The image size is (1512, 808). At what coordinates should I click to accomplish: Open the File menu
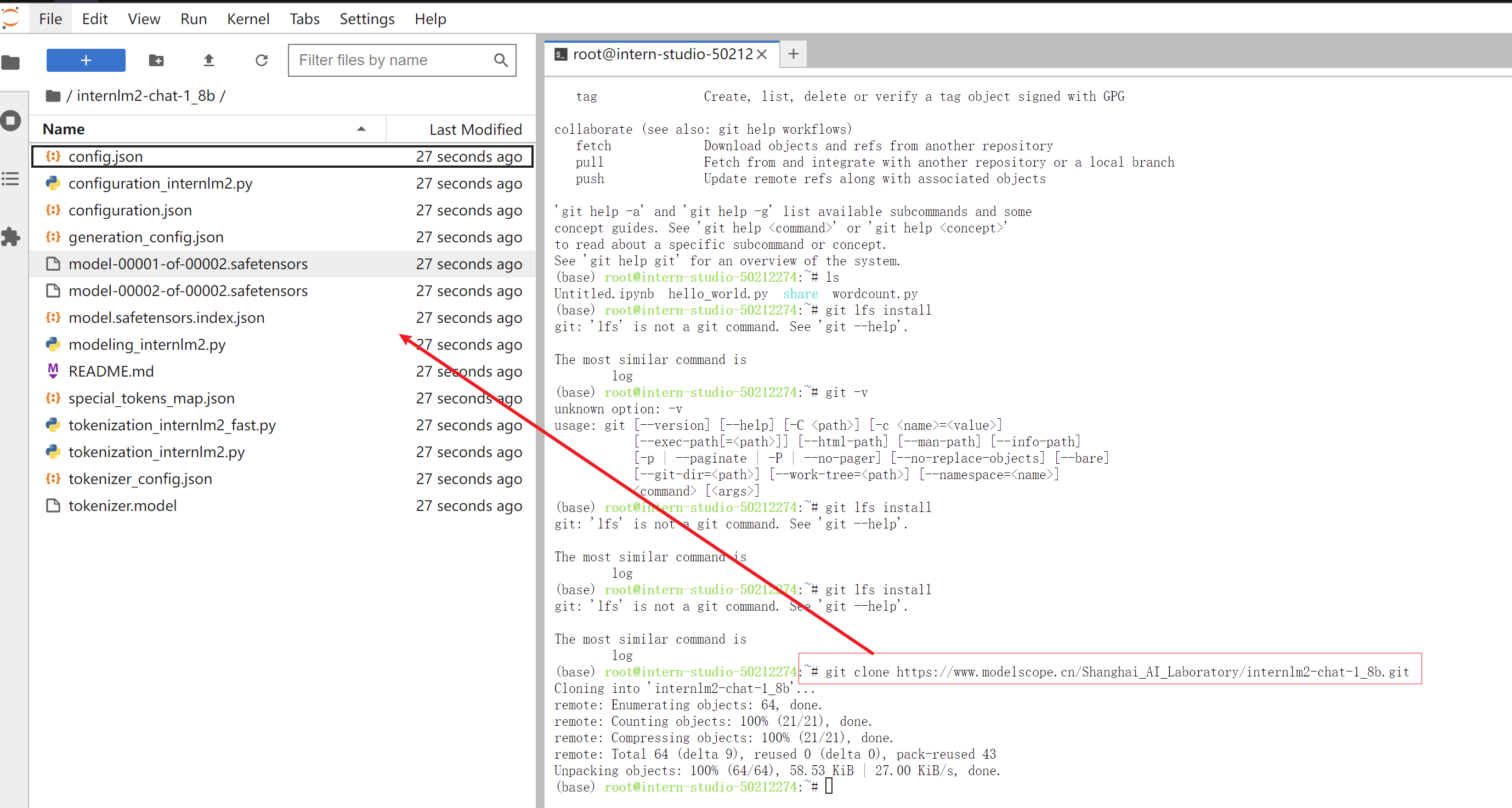coord(49,18)
